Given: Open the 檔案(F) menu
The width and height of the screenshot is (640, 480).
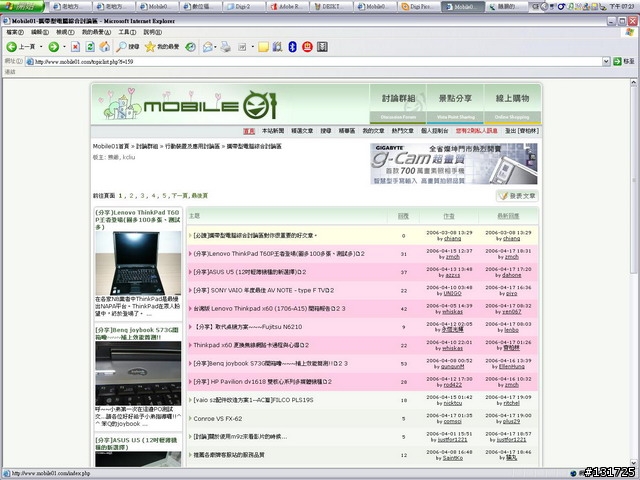Looking at the screenshot, I should [15, 32].
